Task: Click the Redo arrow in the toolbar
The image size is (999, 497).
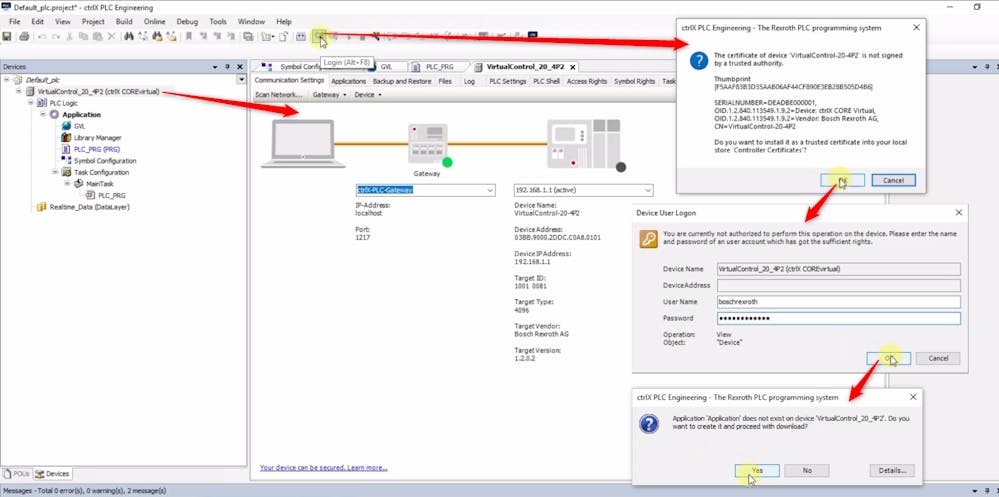Action: [55, 36]
